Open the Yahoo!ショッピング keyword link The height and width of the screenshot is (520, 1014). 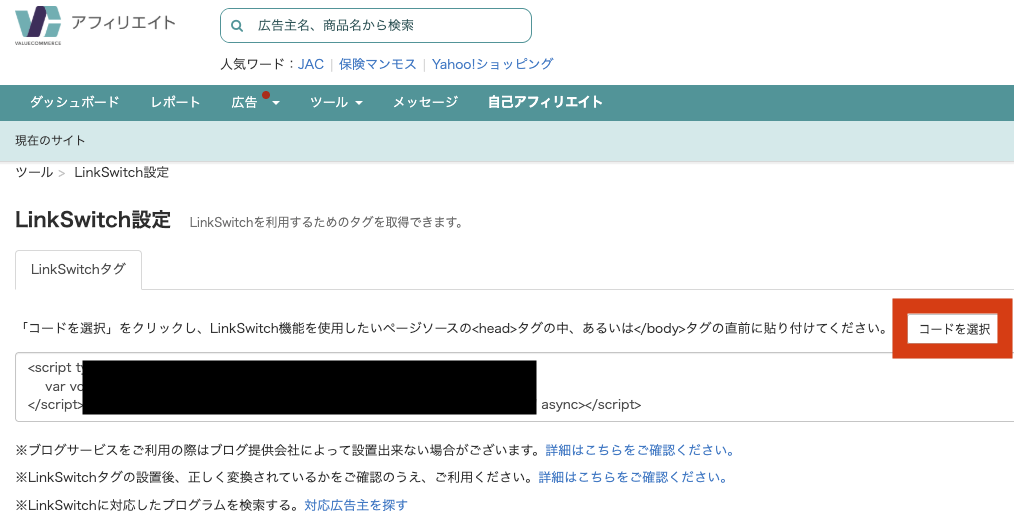click(492, 64)
